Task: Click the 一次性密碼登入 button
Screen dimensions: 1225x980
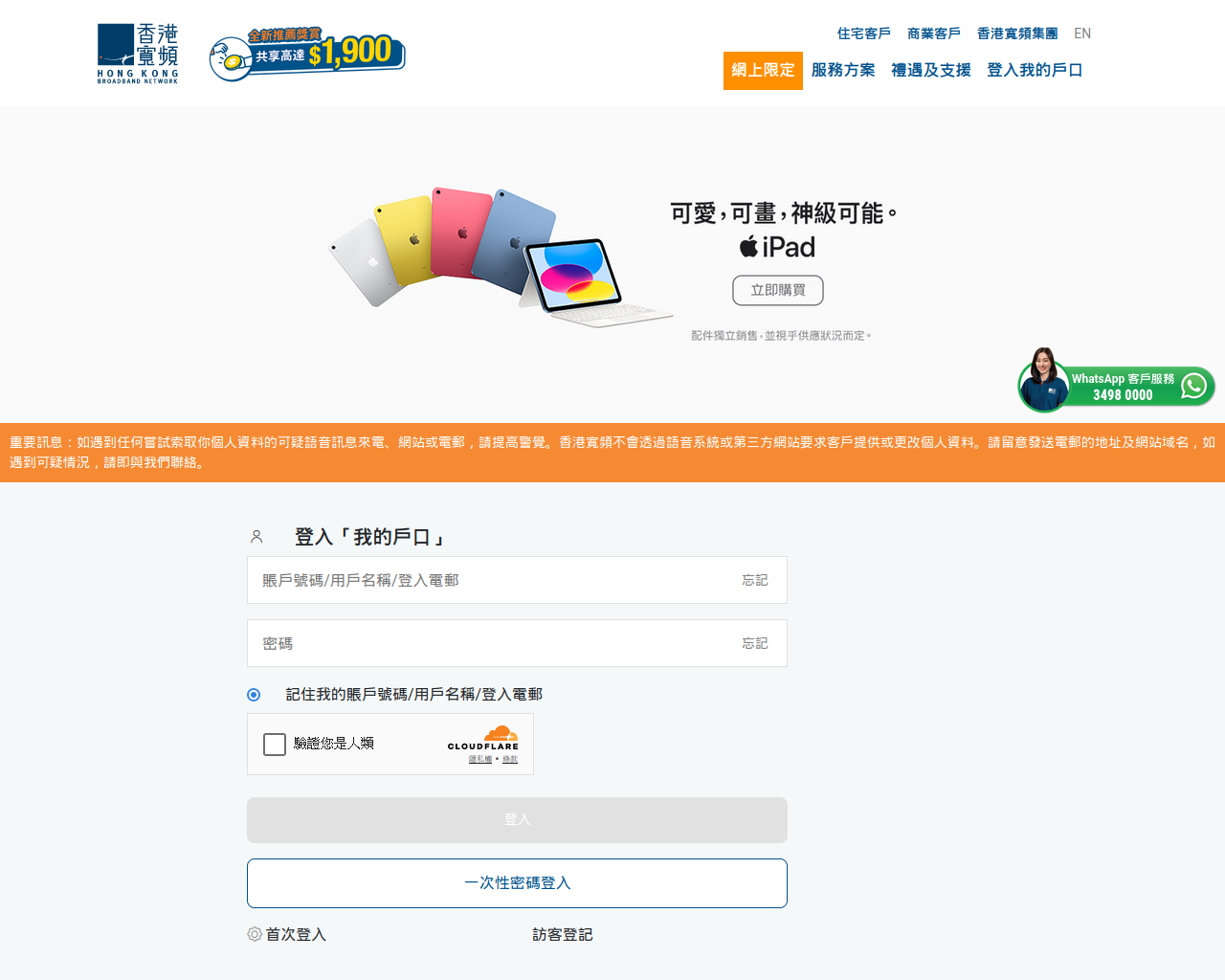Action: coord(517,883)
